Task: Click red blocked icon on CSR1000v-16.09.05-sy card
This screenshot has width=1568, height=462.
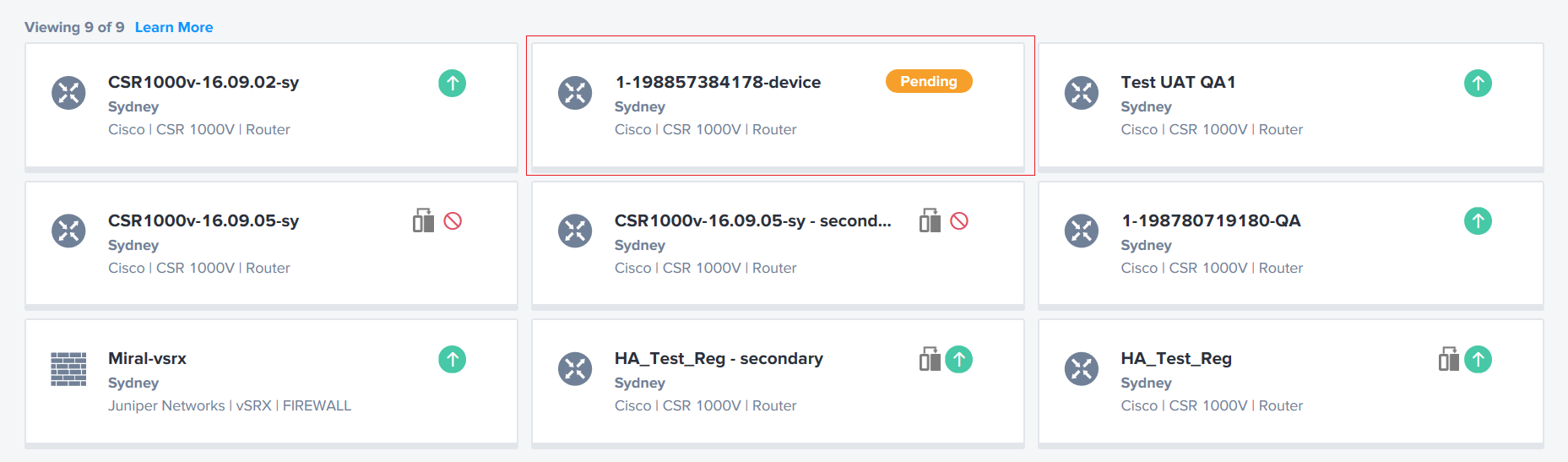Action: 453,221
